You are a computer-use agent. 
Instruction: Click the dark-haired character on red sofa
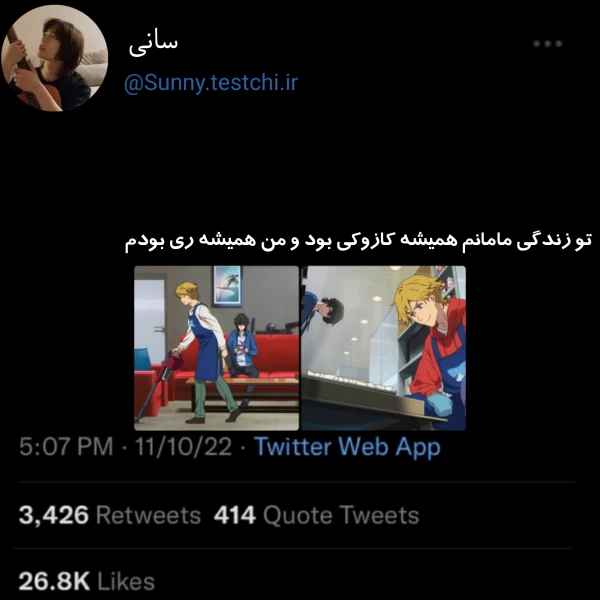242,346
